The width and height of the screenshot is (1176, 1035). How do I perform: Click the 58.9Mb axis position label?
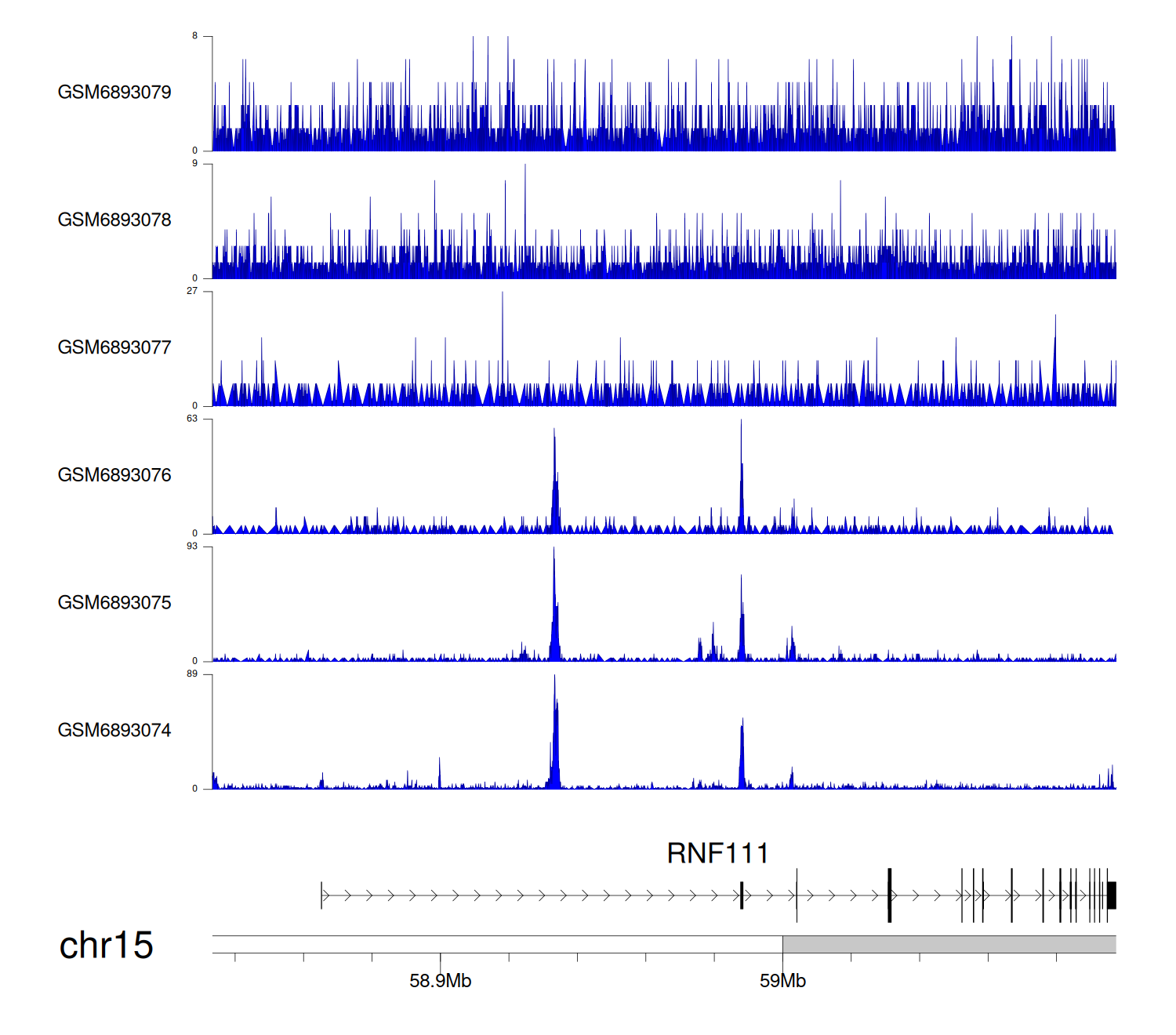click(440, 981)
